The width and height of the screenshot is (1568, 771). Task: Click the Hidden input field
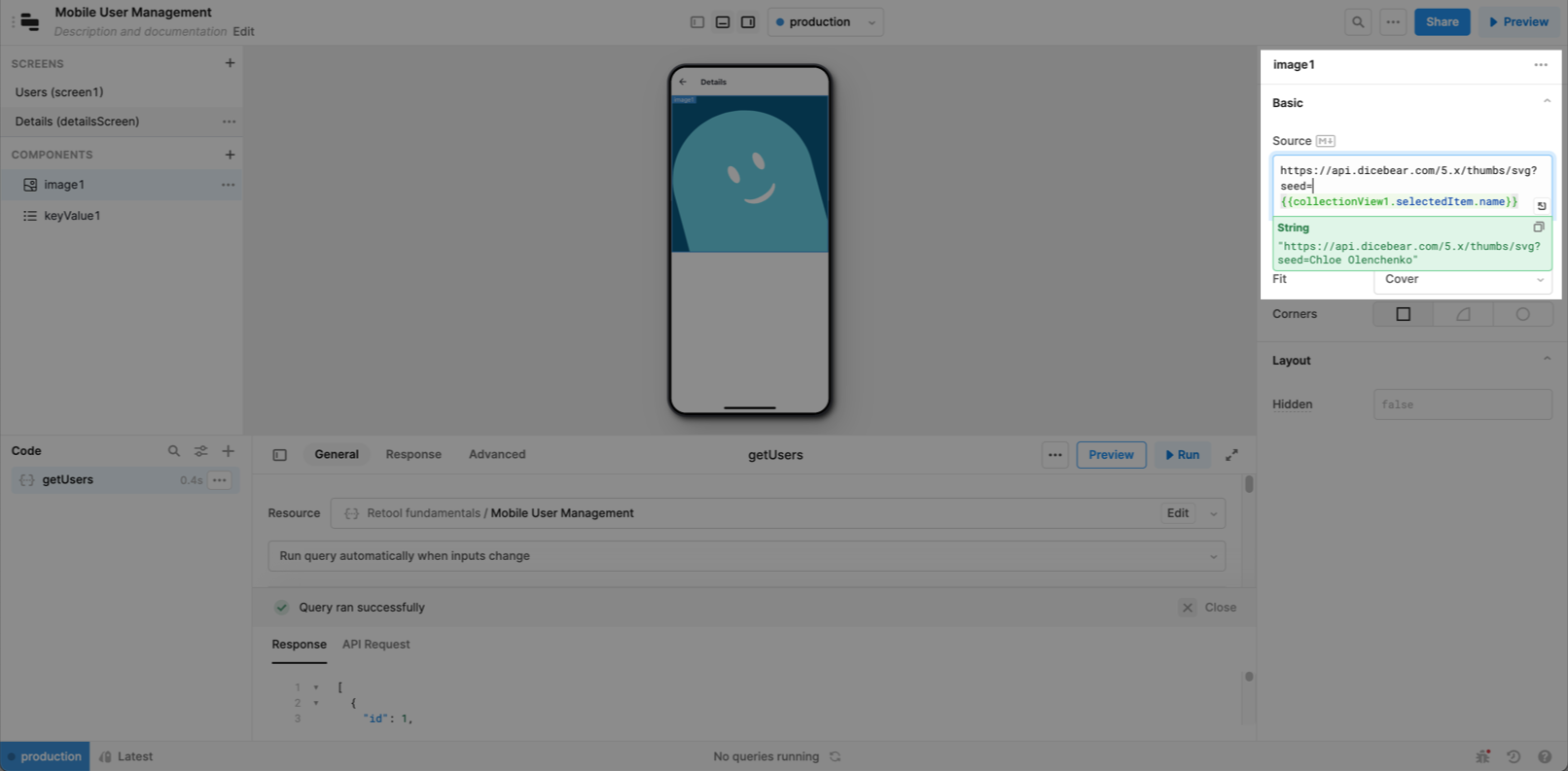point(1462,404)
